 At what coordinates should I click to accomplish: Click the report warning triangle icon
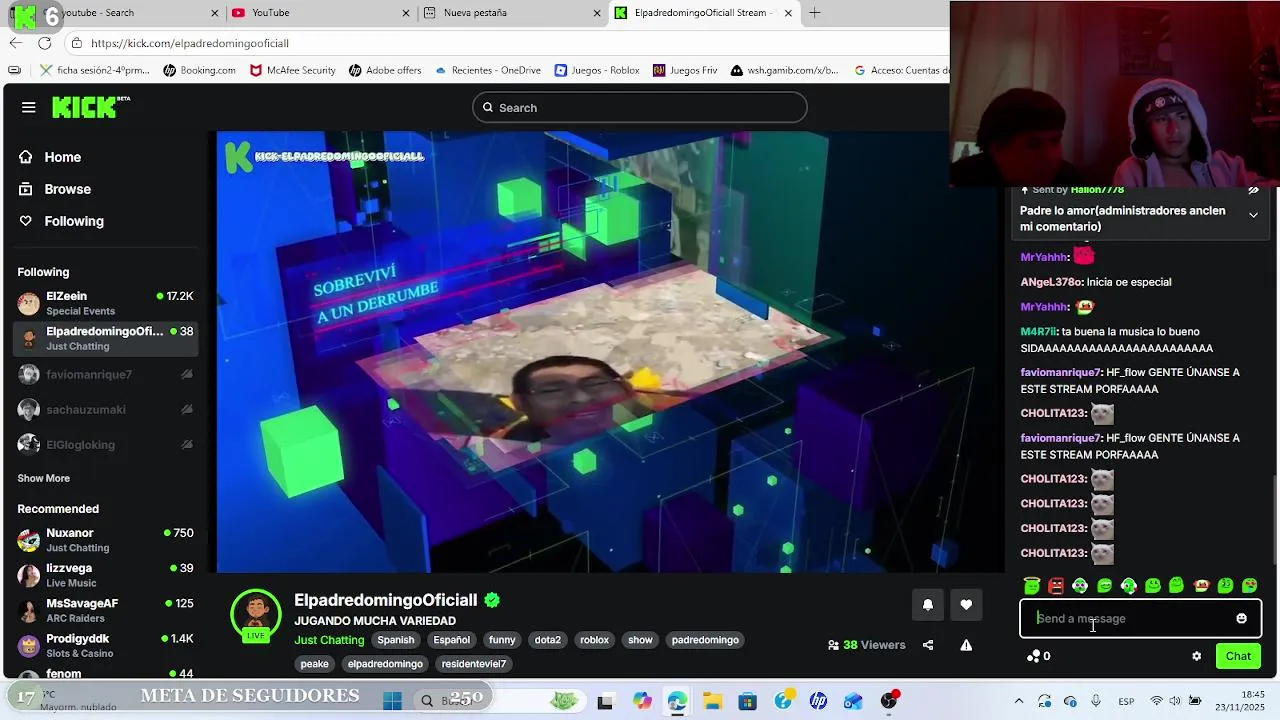tap(966, 645)
